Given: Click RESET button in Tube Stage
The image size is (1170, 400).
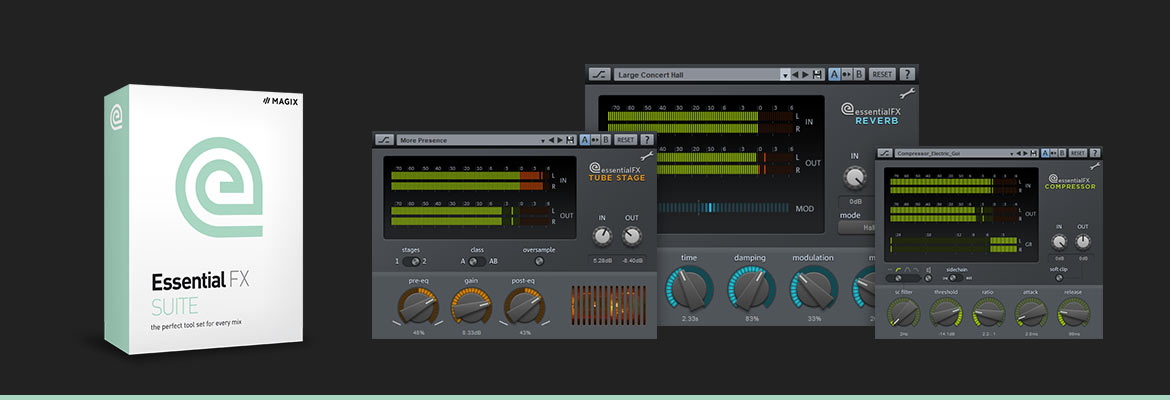Looking at the screenshot, I should 625,140.
